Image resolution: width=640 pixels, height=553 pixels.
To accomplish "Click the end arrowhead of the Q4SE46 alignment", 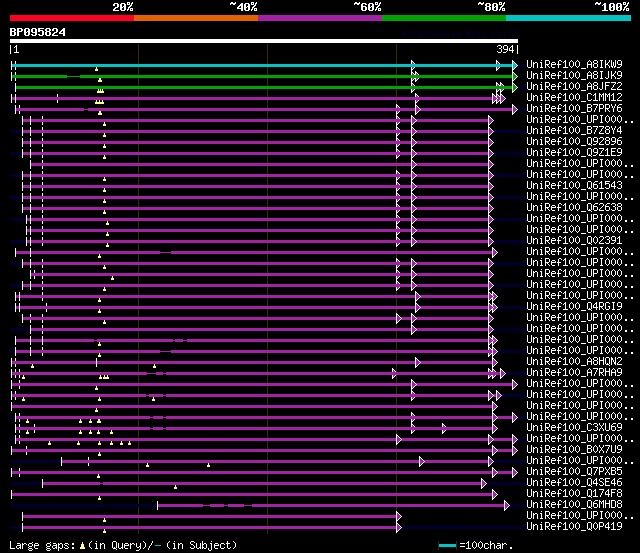I will click(484, 484).
